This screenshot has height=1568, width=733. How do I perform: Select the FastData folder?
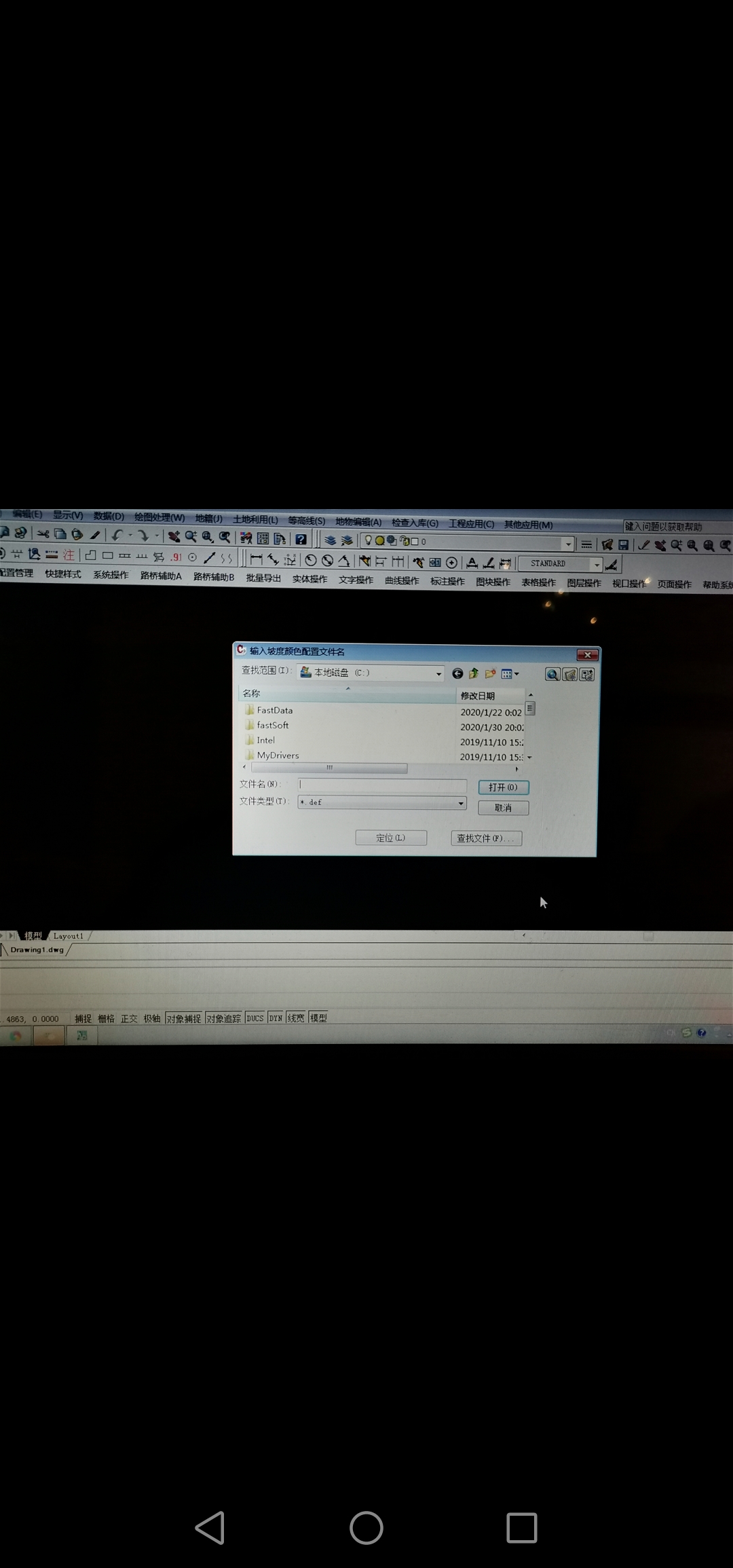pos(269,710)
